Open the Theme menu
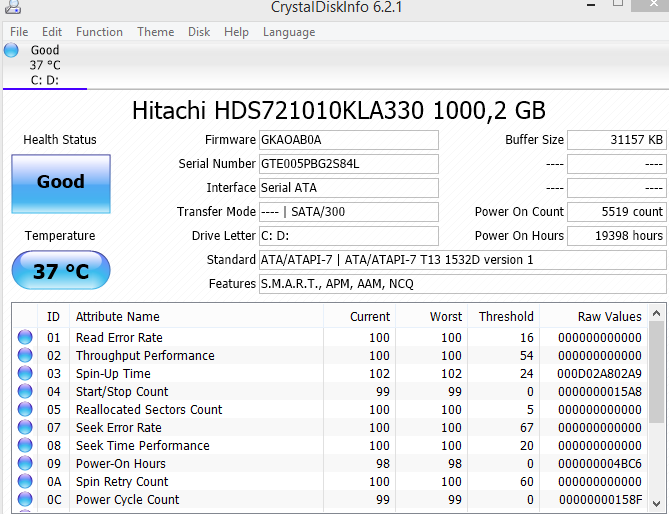The height and width of the screenshot is (514, 669). (155, 32)
